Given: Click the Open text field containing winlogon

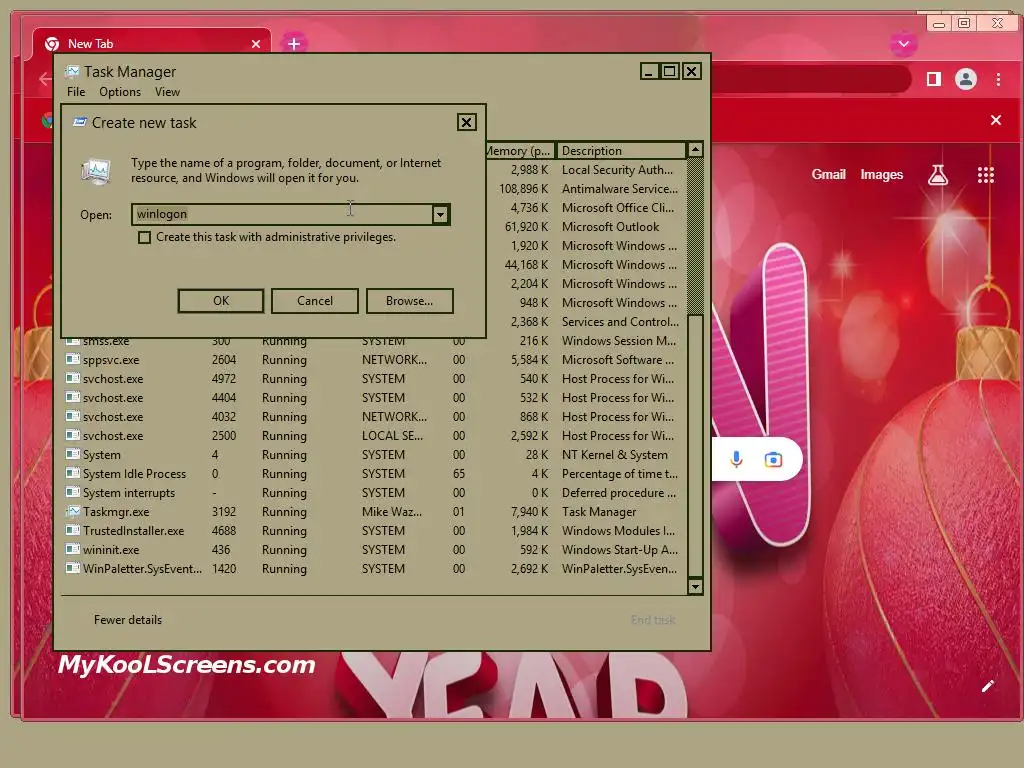Looking at the screenshot, I should pyautogui.click(x=281, y=214).
